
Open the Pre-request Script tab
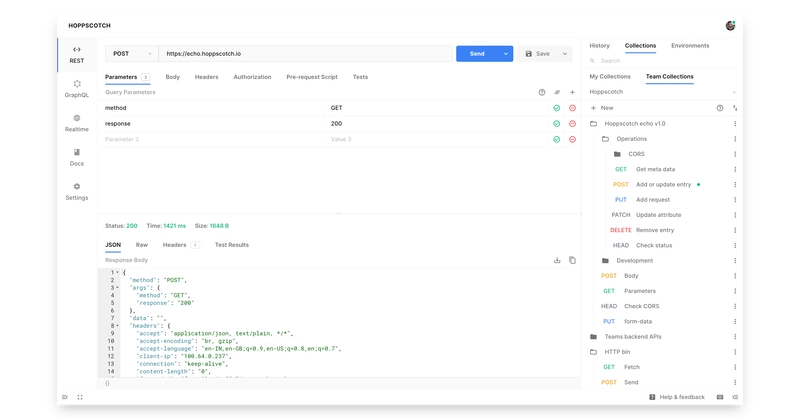click(x=312, y=77)
